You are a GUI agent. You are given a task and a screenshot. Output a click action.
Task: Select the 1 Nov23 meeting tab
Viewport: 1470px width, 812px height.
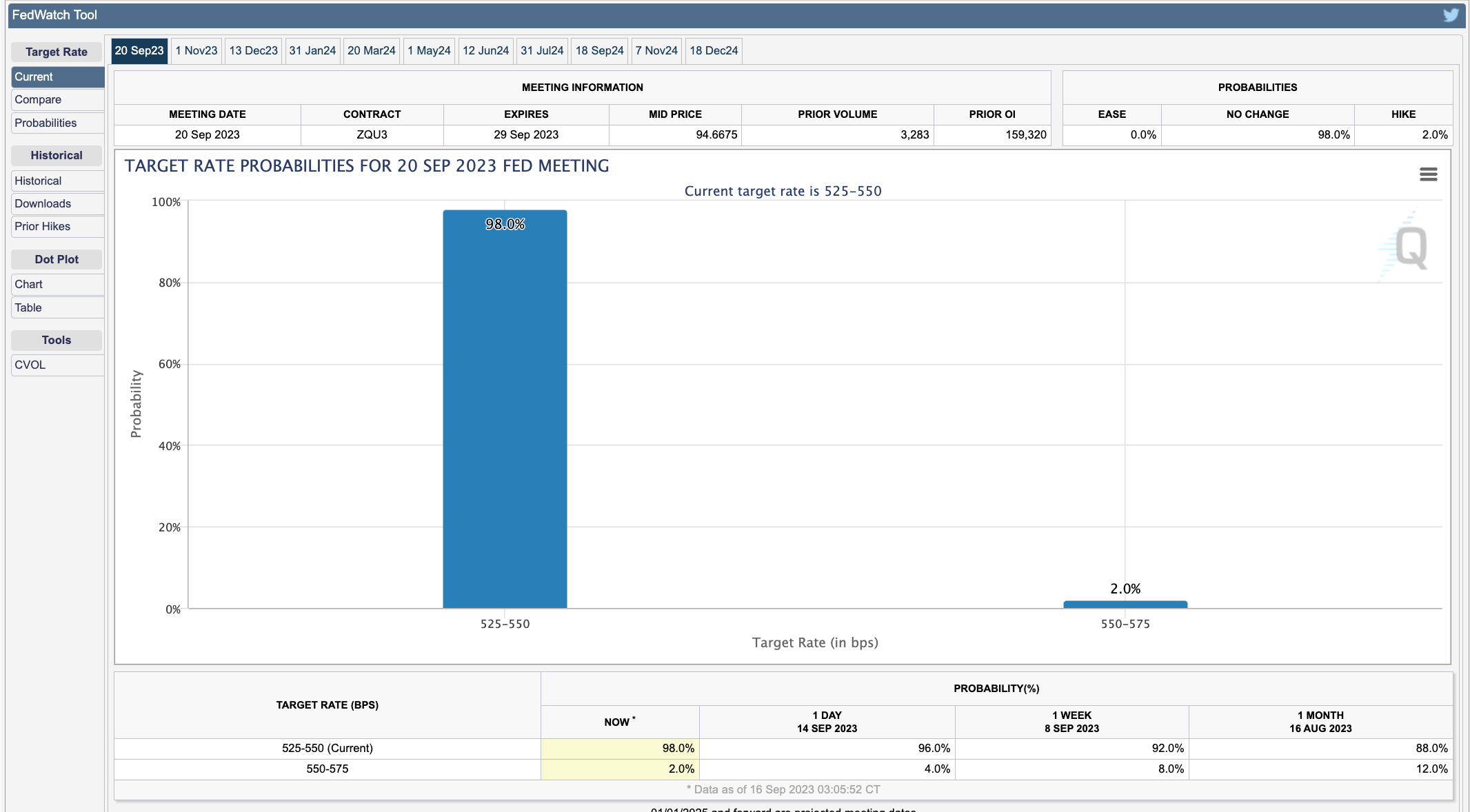tap(196, 51)
